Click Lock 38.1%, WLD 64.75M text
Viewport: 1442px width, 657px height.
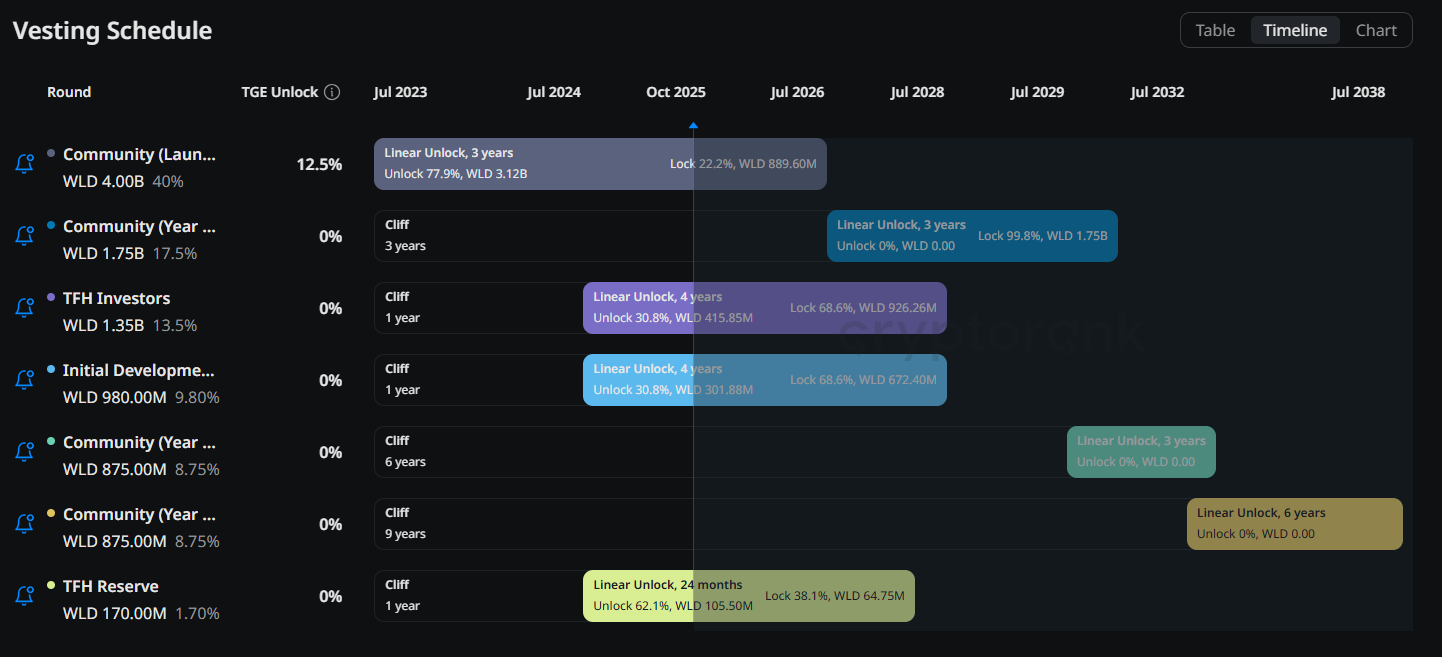(x=835, y=595)
